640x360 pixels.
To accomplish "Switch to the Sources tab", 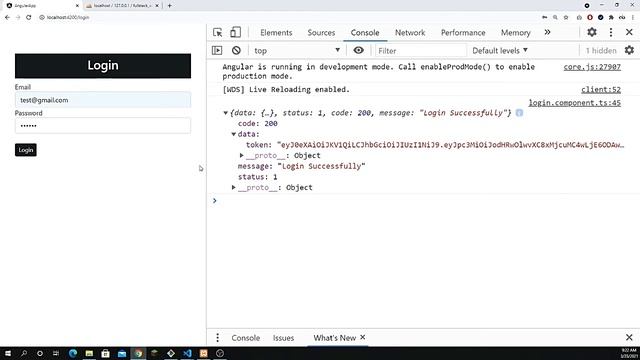I will click(x=321, y=33).
